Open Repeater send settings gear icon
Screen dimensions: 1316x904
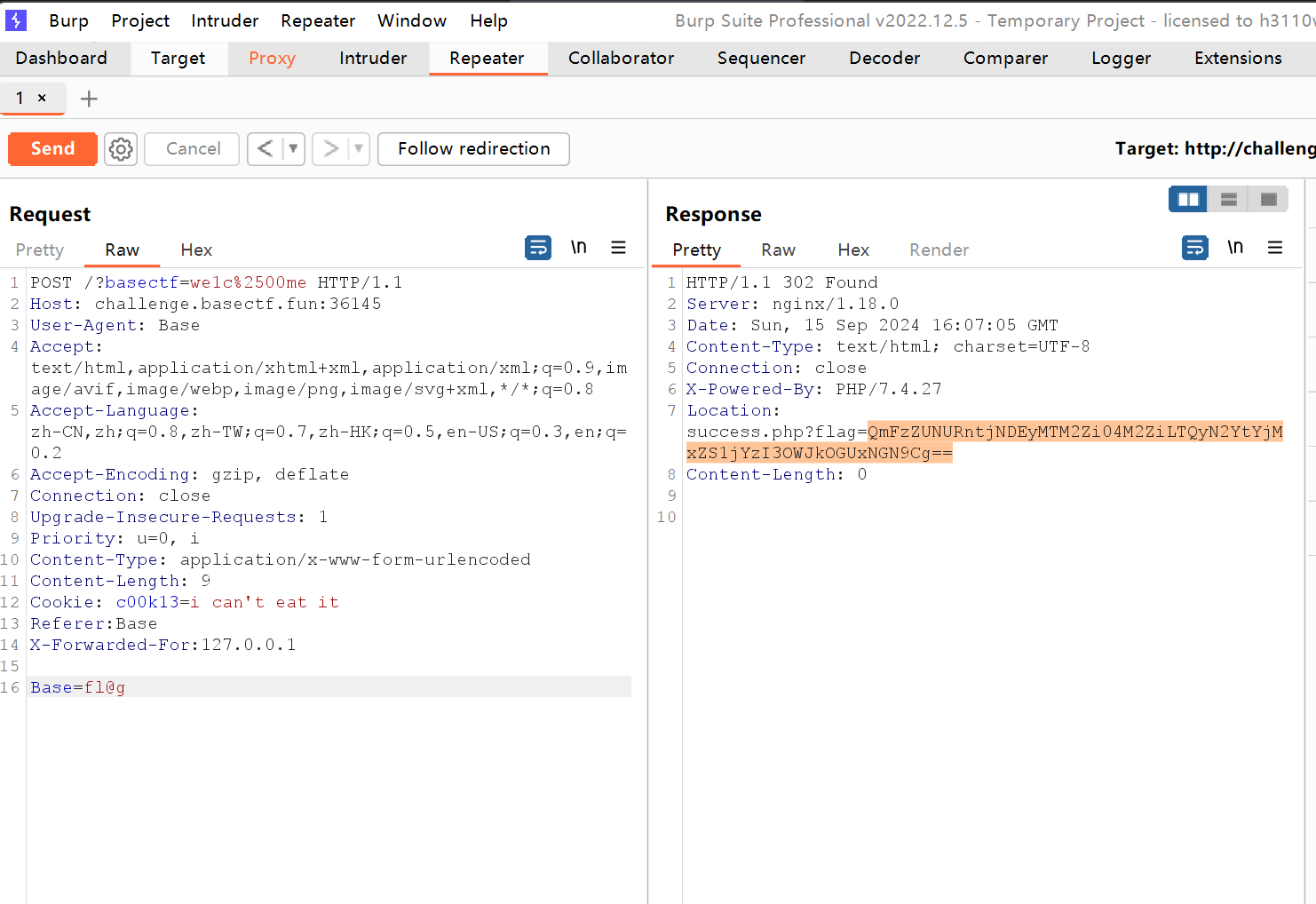click(x=121, y=149)
